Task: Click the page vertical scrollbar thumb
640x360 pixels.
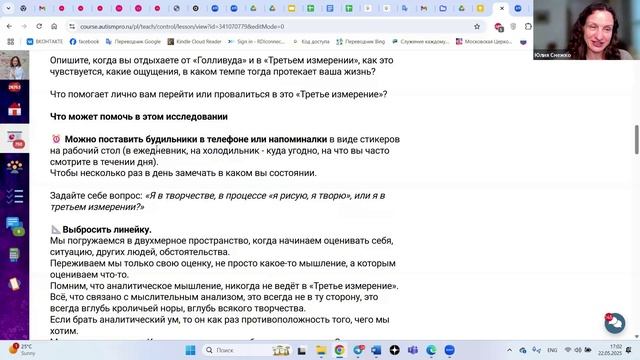Action: (636, 140)
